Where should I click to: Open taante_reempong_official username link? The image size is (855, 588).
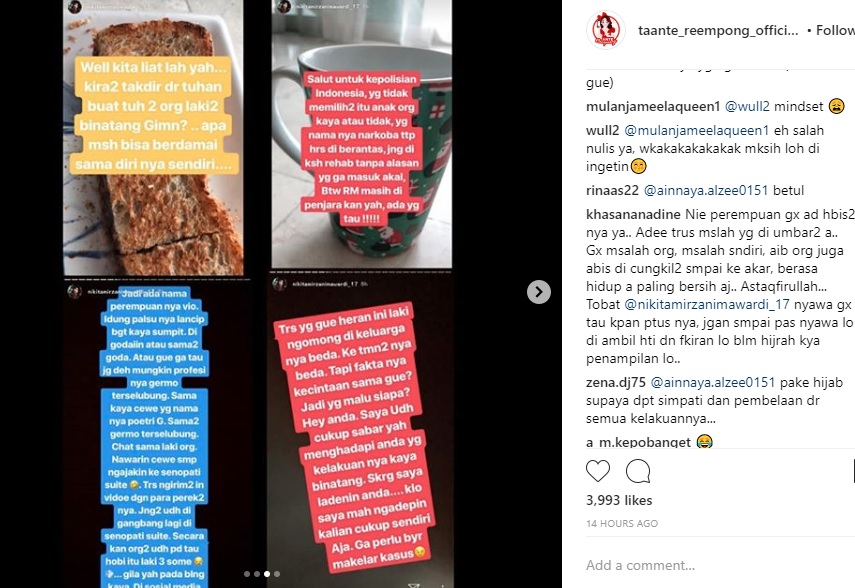(x=718, y=31)
